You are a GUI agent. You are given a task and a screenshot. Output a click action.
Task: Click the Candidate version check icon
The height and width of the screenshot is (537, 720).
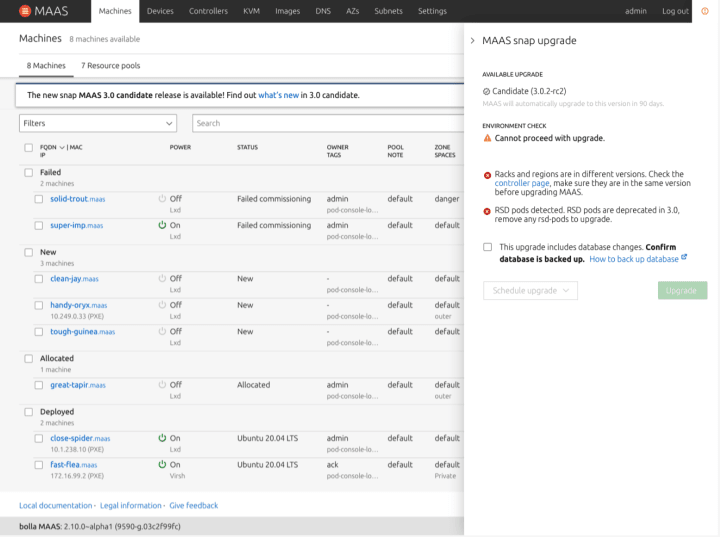pos(486,91)
